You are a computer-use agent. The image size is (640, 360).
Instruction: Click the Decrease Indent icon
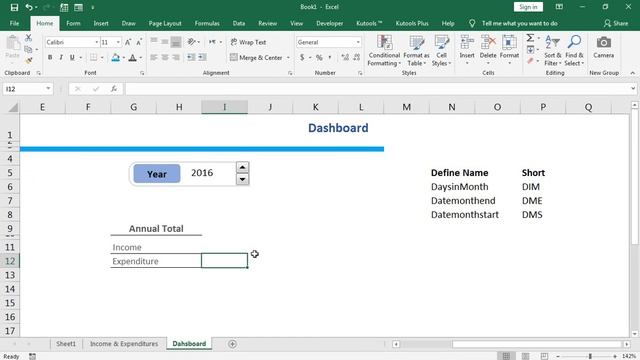191,57
